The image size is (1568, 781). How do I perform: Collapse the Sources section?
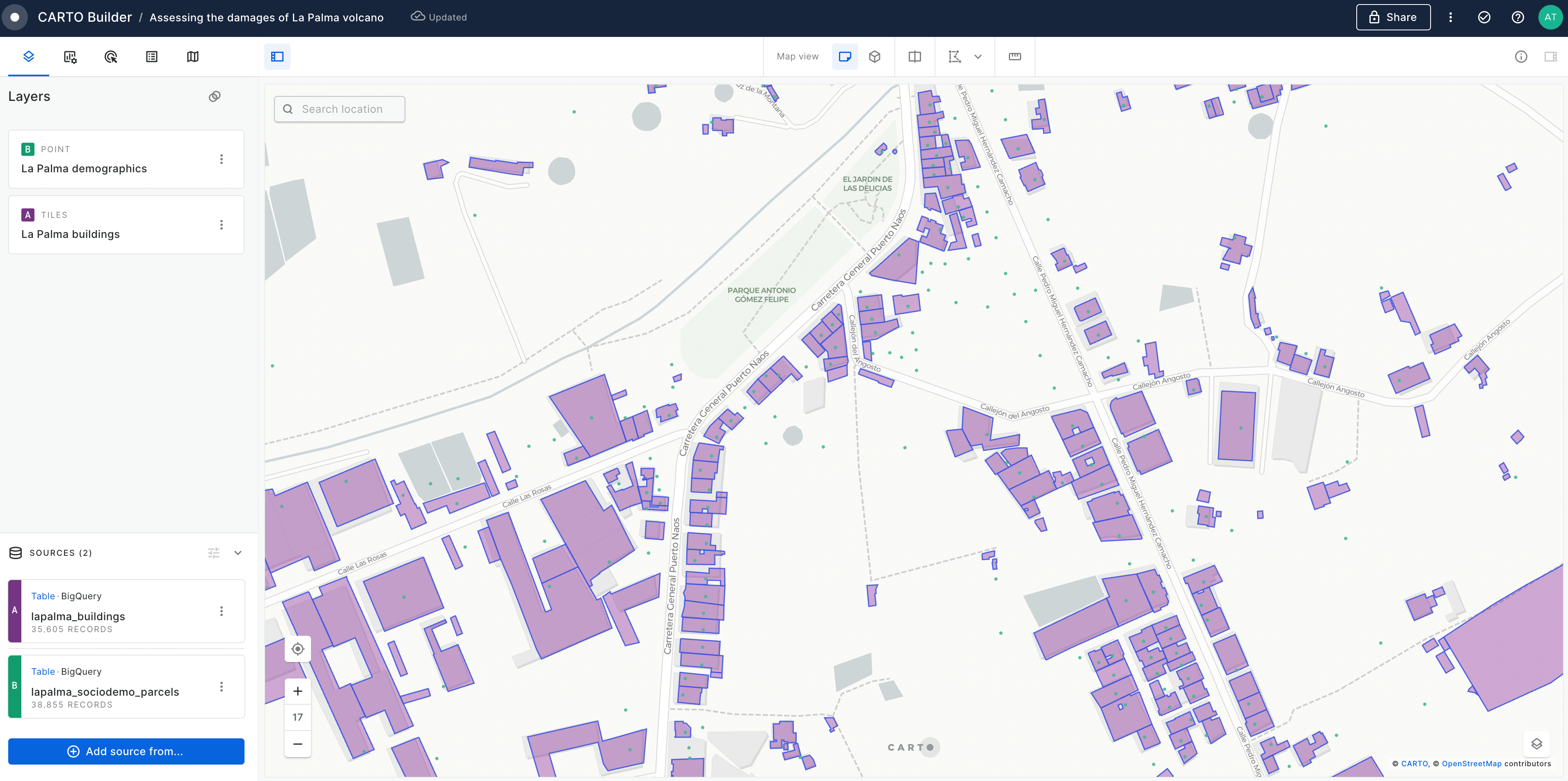(x=238, y=553)
